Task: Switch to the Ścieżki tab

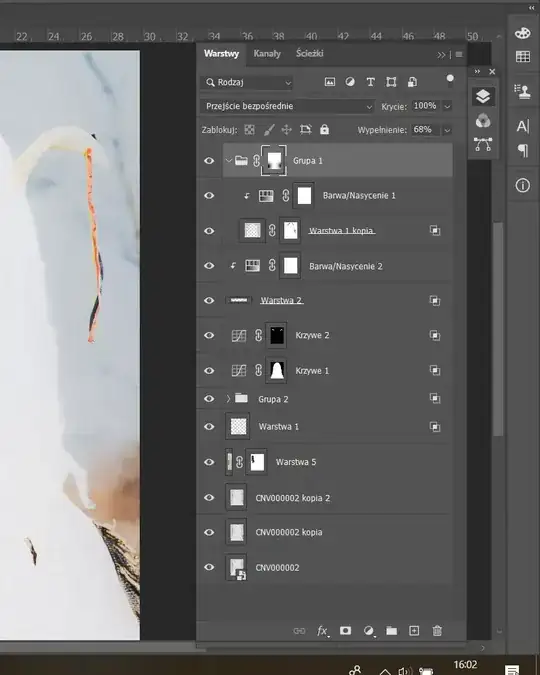Action: (310, 54)
